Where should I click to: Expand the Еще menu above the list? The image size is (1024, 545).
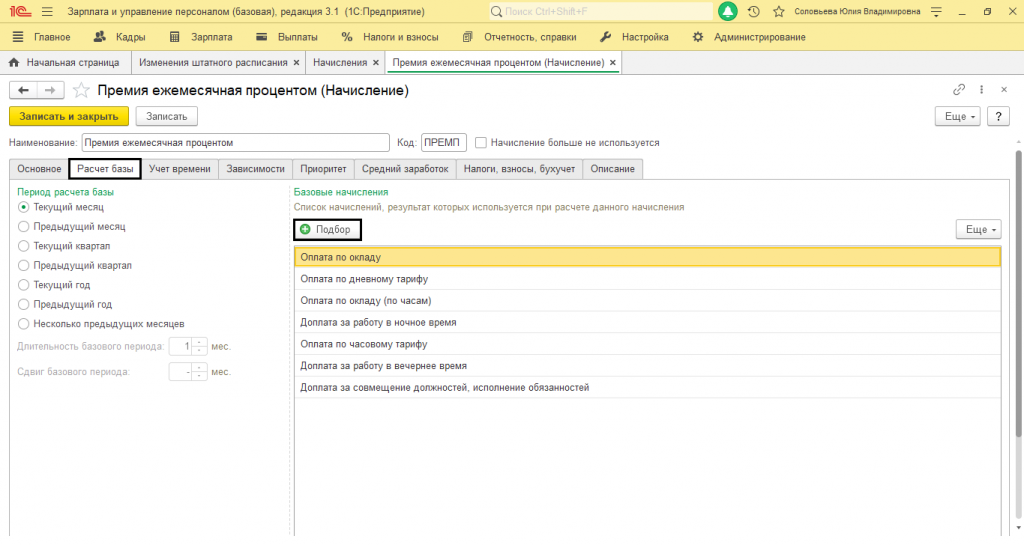(x=978, y=229)
